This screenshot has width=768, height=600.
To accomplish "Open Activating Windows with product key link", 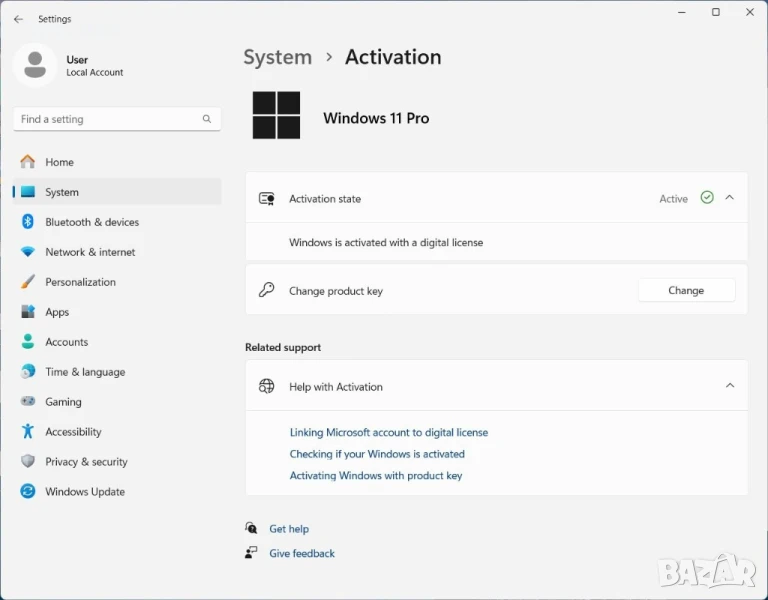I will (375, 476).
